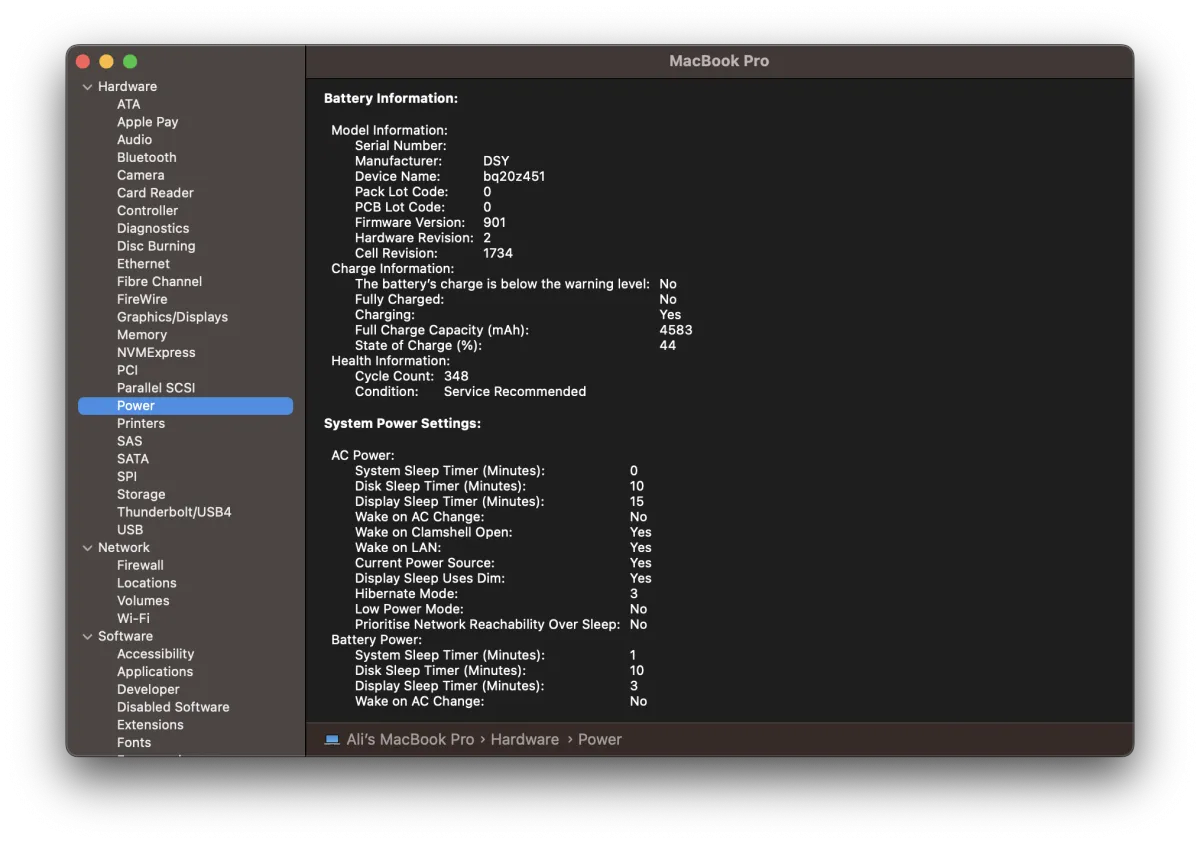
Task: Click the State of Charge value 44
Action: click(x=668, y=346)
